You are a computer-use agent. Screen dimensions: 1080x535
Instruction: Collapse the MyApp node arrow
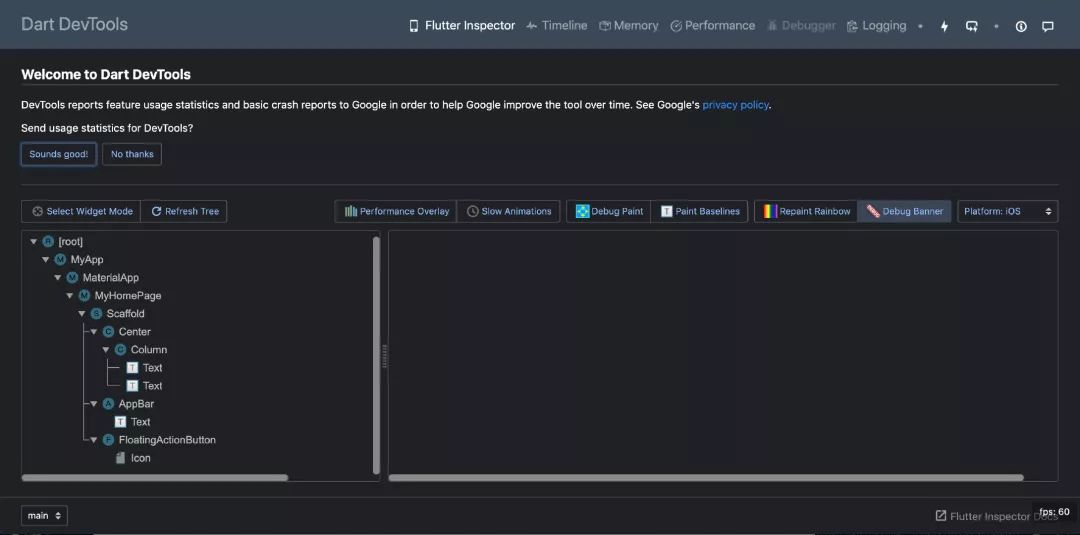45,260
